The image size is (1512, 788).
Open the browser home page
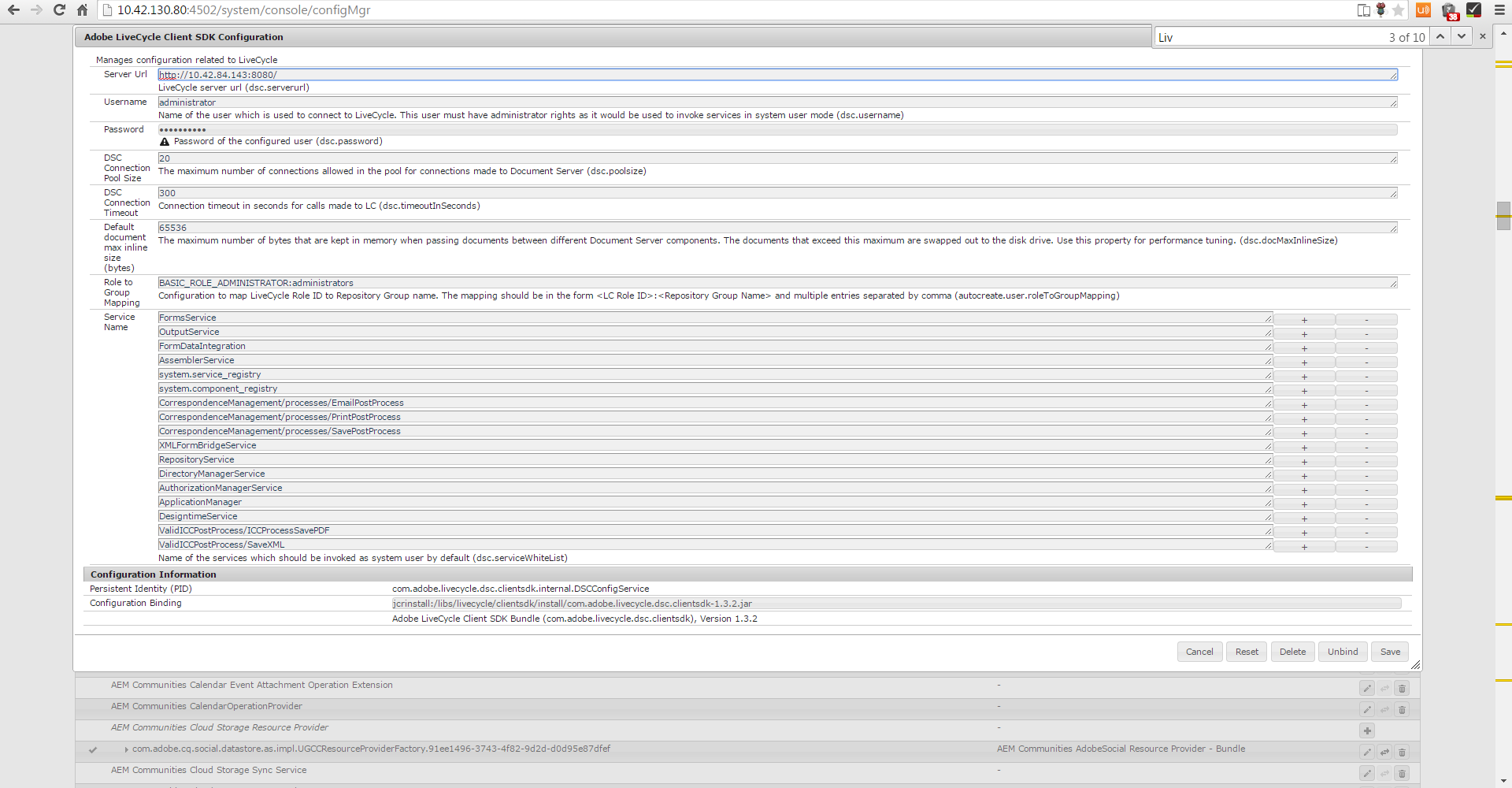[x=82, y=10]
